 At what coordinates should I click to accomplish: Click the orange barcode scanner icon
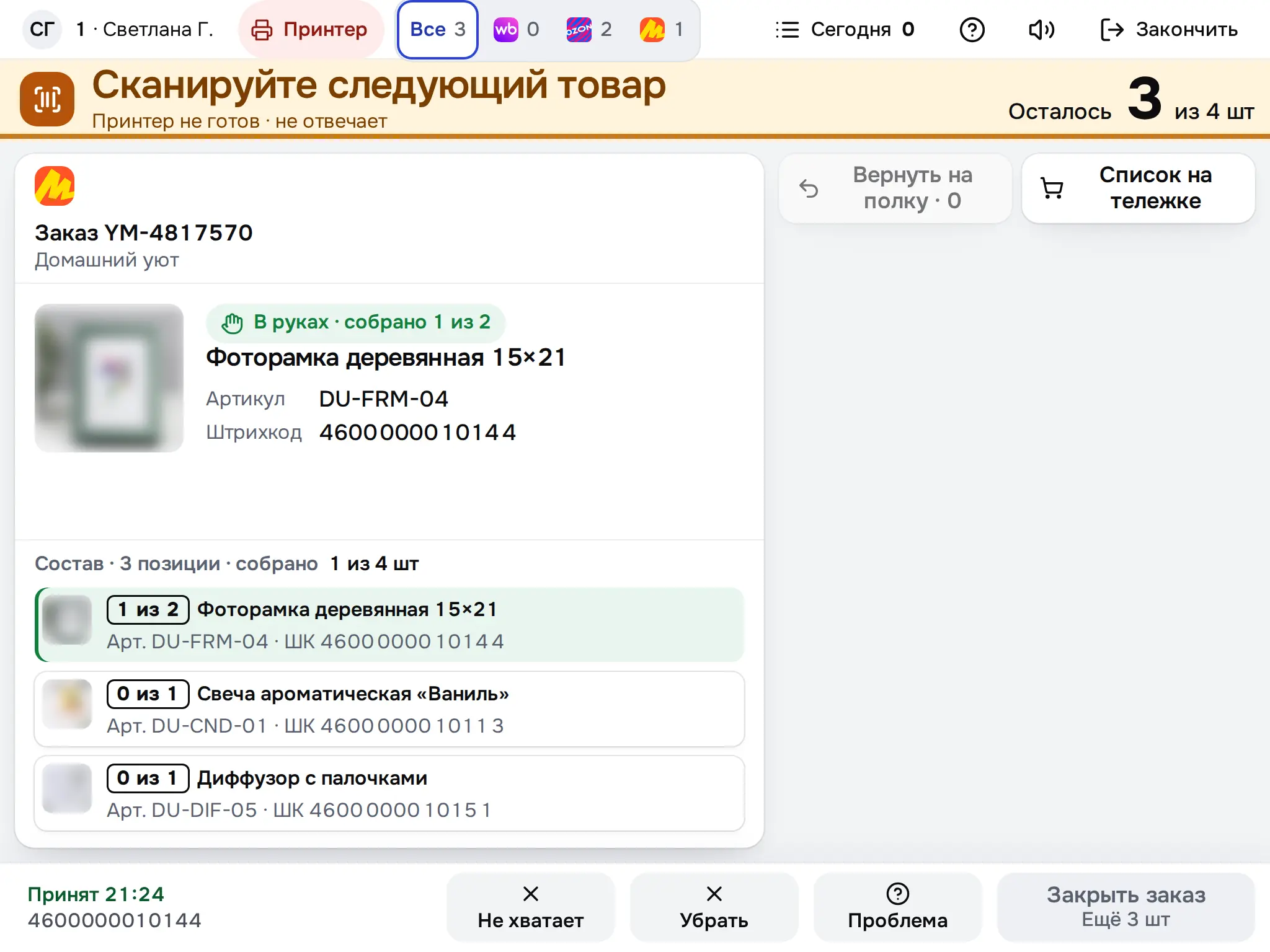click(47, 99)
